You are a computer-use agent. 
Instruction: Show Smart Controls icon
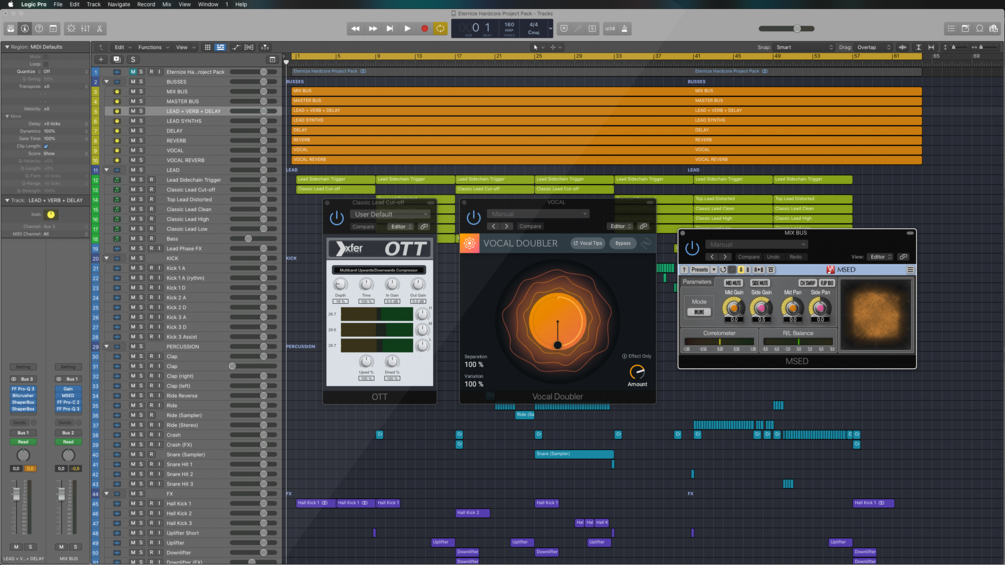pos(71,28)
